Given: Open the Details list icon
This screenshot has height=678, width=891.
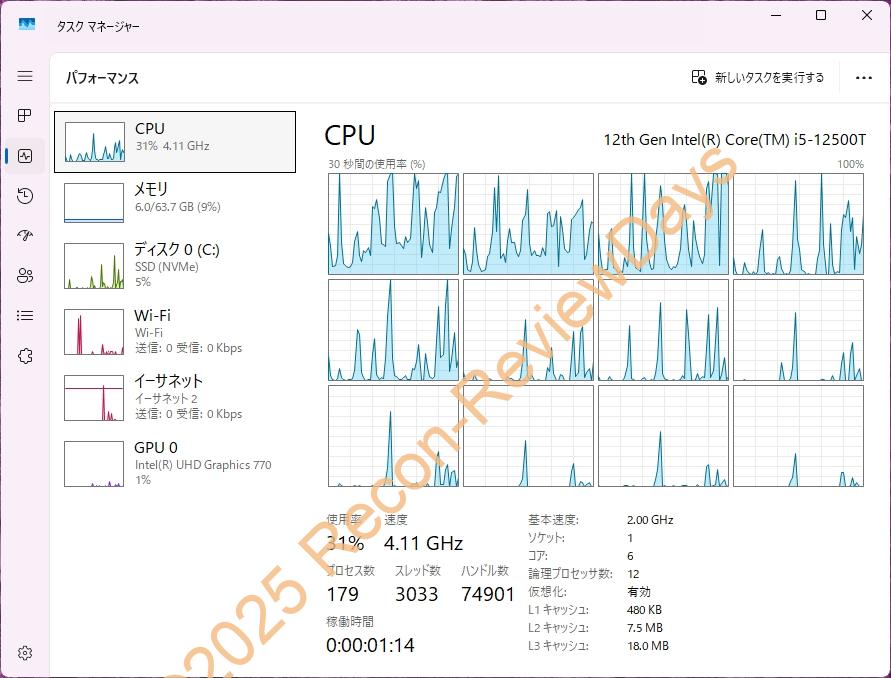Looking at the screenshot, I should [25, 316].
